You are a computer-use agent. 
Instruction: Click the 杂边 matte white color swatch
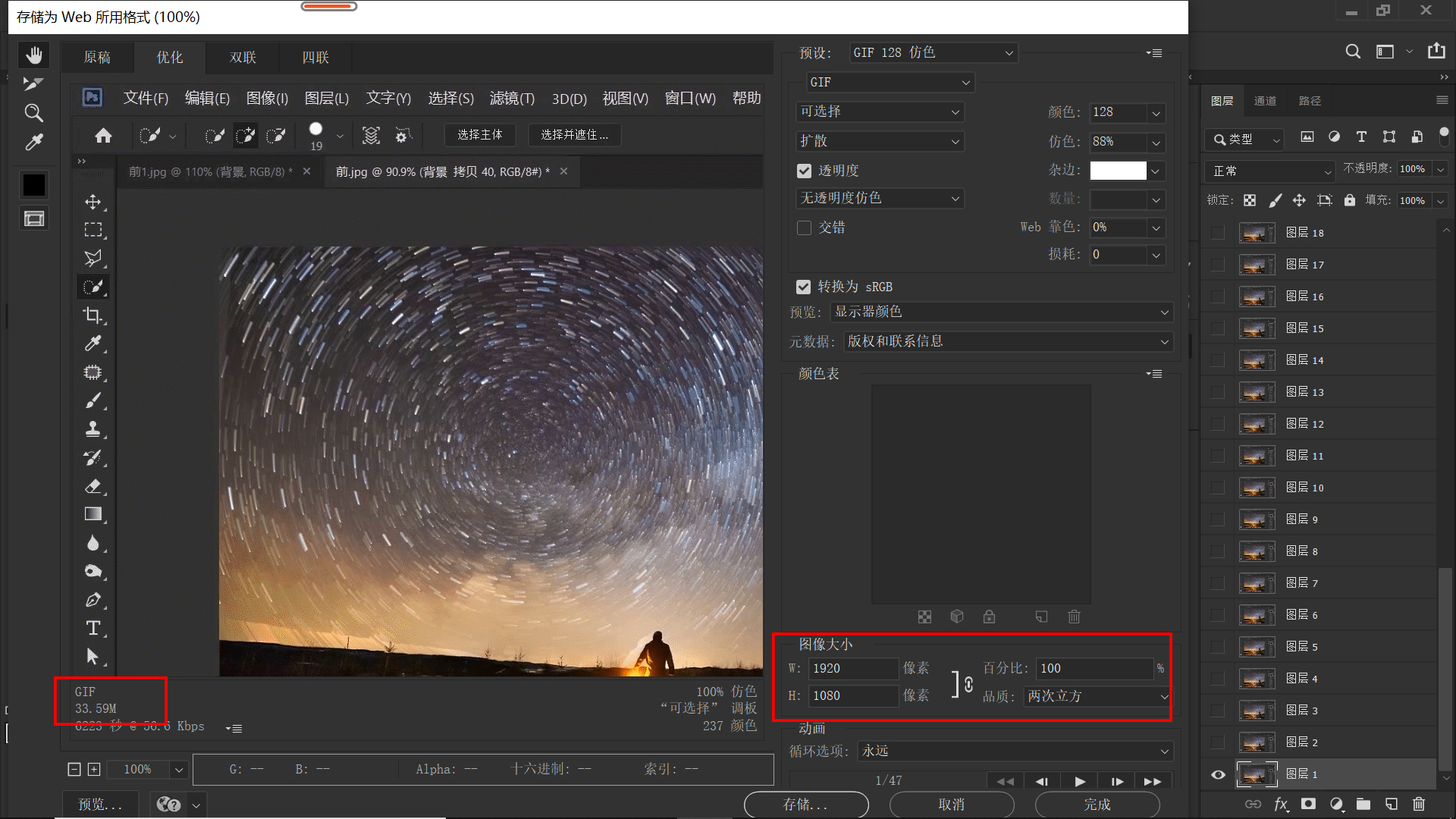[x=1118, y=171]
